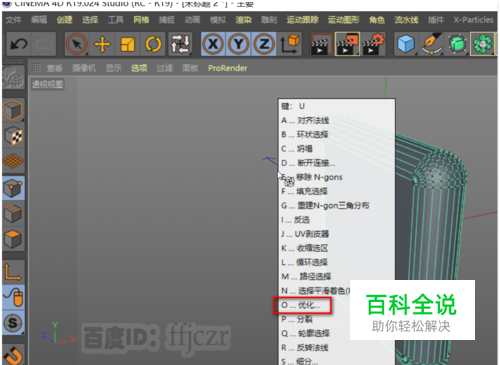Open the Render Settings icon

coord(373,44)
